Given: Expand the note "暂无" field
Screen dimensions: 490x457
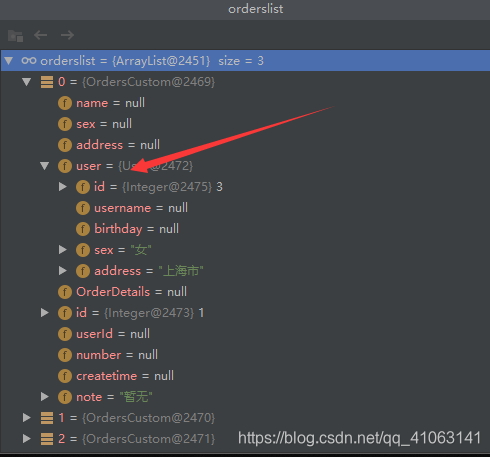Looking at the screenshot, I should tap(45, 397).
